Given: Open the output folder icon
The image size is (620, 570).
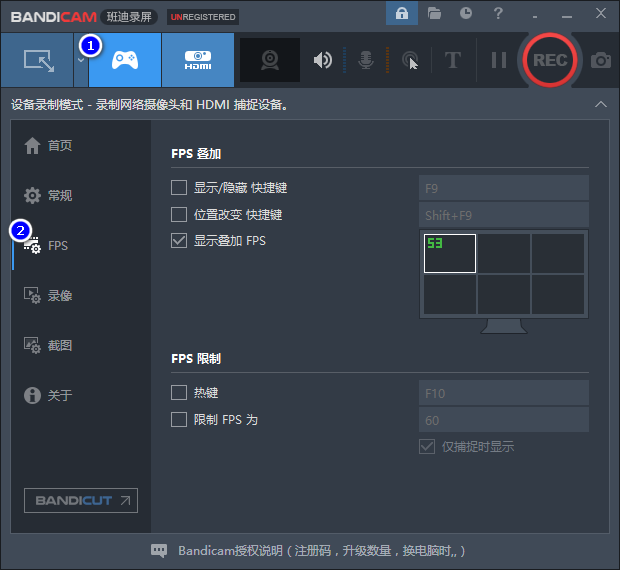Looking at the screenshot, I should [434, 13].
